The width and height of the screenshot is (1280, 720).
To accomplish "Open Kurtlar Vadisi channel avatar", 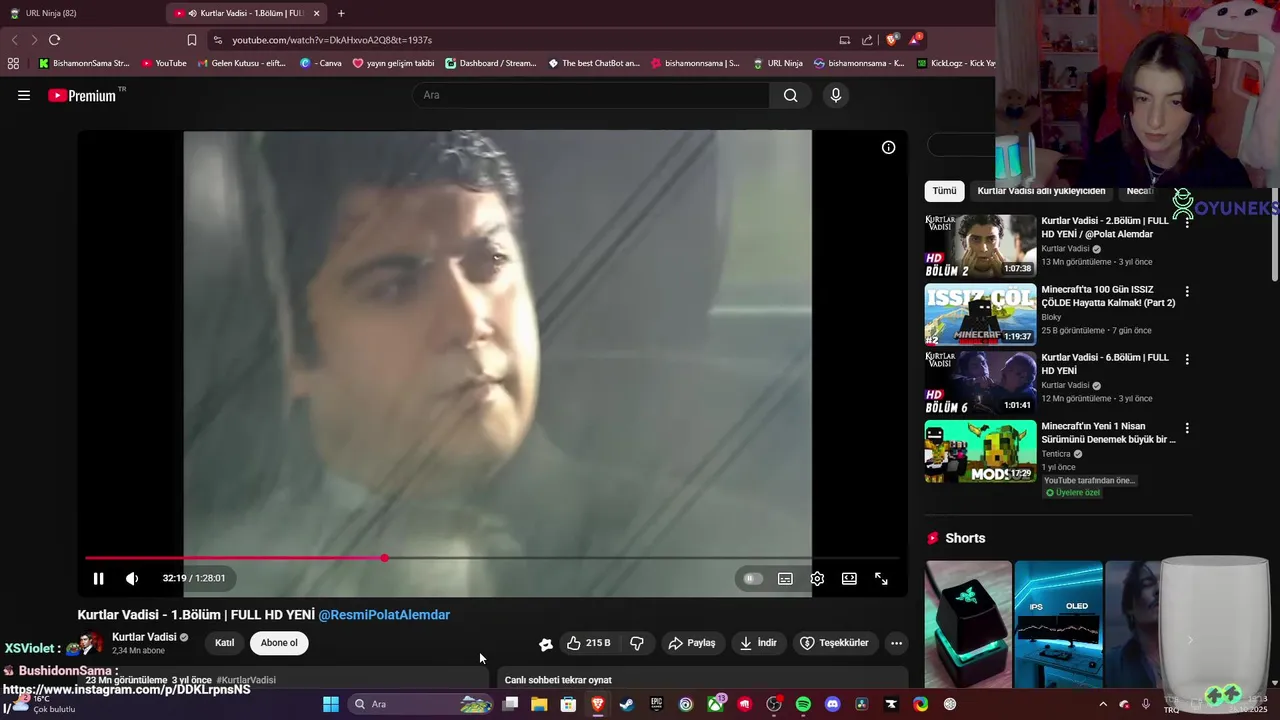I will tap(90, 643).
